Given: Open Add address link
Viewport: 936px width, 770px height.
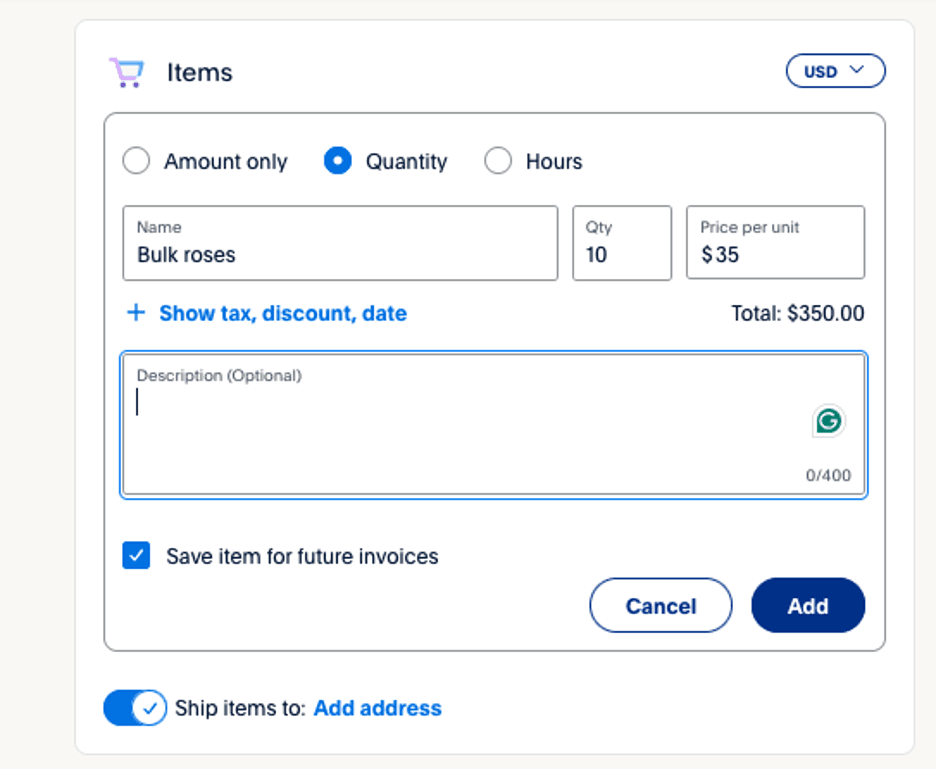Looking at the screenshot, I should [x=377, y=708].
